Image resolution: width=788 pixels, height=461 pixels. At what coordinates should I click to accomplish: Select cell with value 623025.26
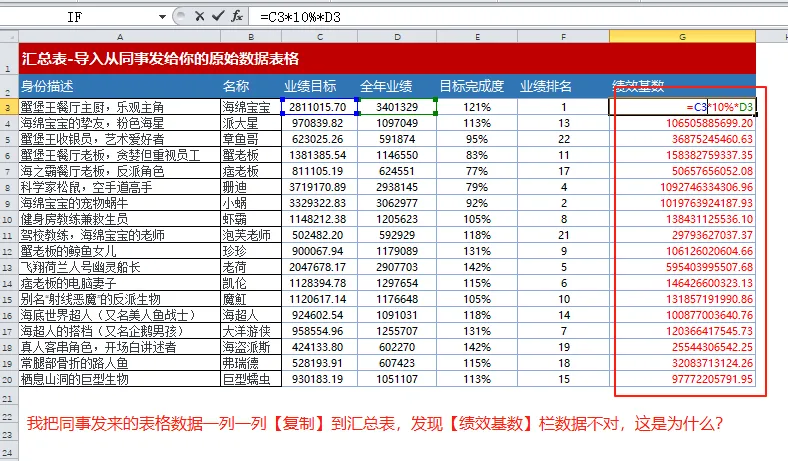click(320, 139)
